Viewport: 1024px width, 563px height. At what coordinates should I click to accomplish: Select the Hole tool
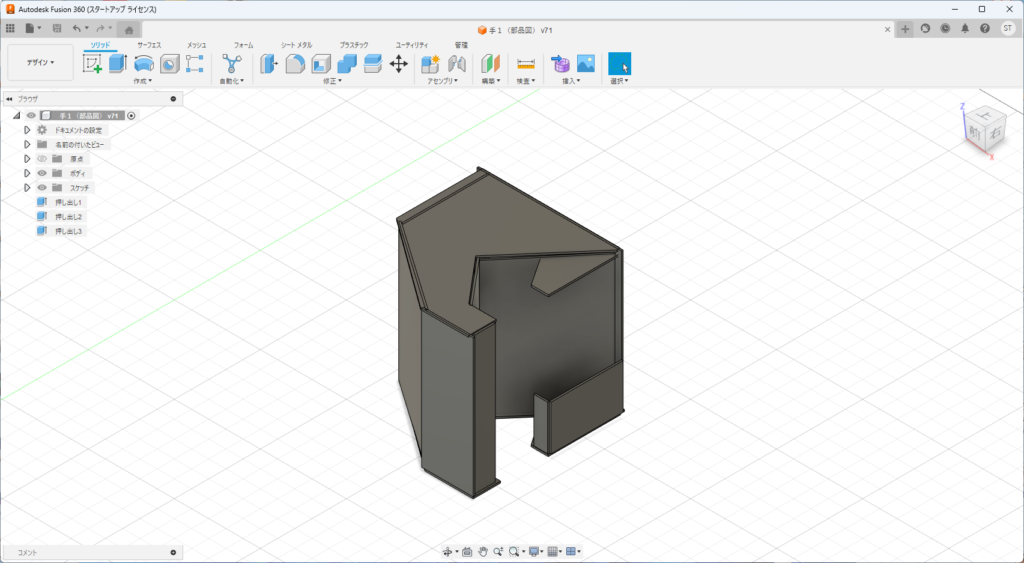click(170, 64)
